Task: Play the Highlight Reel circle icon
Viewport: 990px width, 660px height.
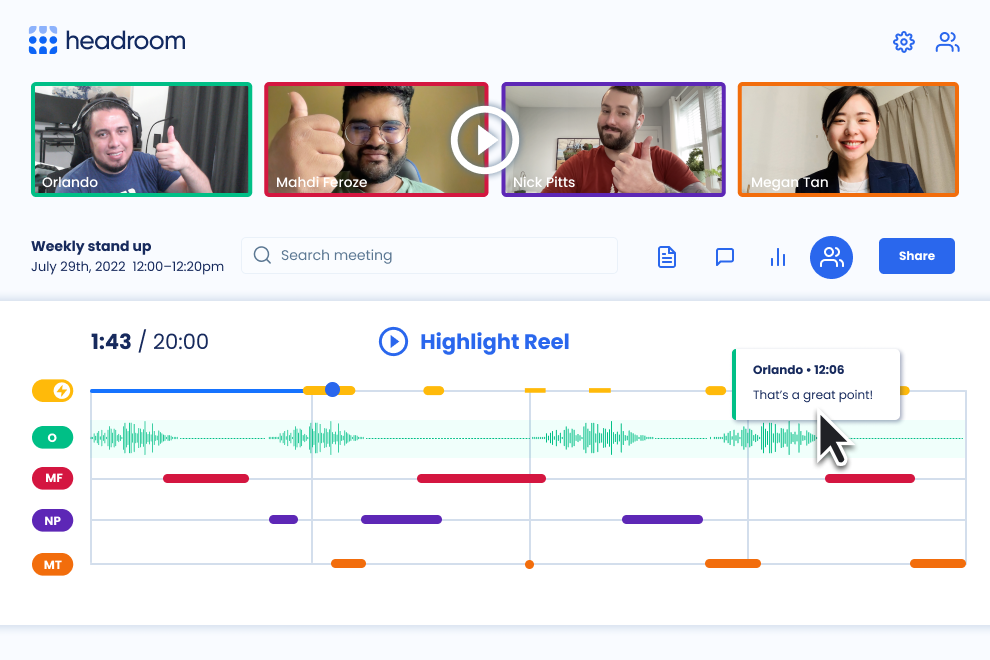Action: 393,342
